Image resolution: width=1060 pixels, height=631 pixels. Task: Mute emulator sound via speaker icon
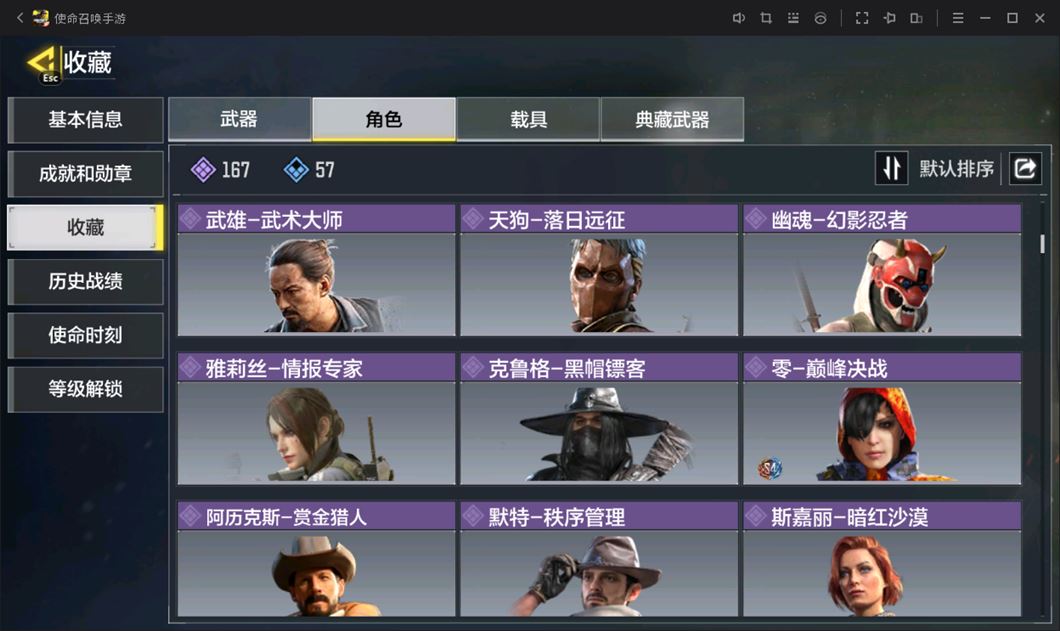pos(738,18)
